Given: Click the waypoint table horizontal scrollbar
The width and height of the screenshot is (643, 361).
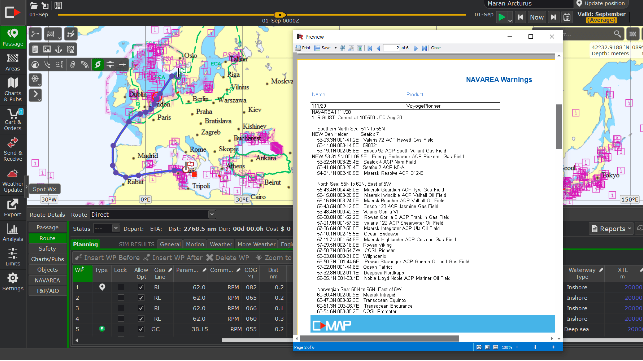Looking at the screenshot, I should pyautogui.click(x=258, y=340).
